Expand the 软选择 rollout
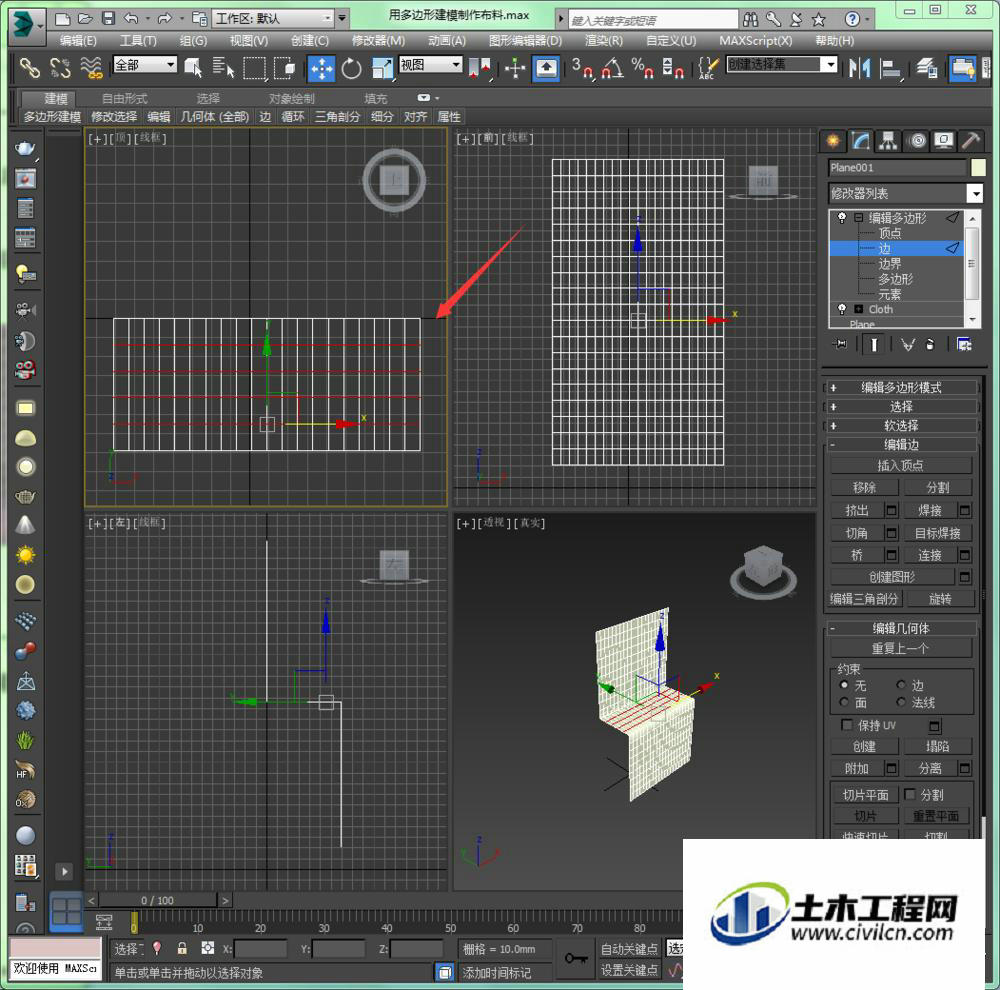 click(901, 425)
